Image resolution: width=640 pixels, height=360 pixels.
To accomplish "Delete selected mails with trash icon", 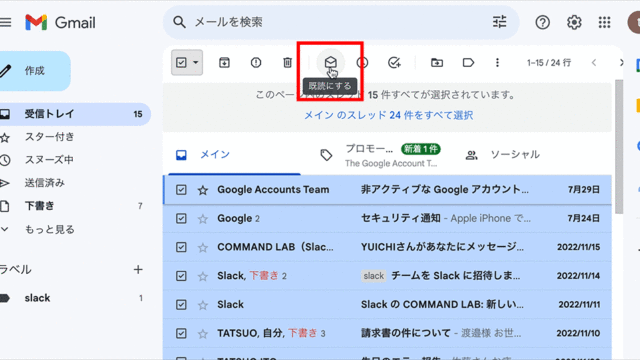I will point(287,62).
